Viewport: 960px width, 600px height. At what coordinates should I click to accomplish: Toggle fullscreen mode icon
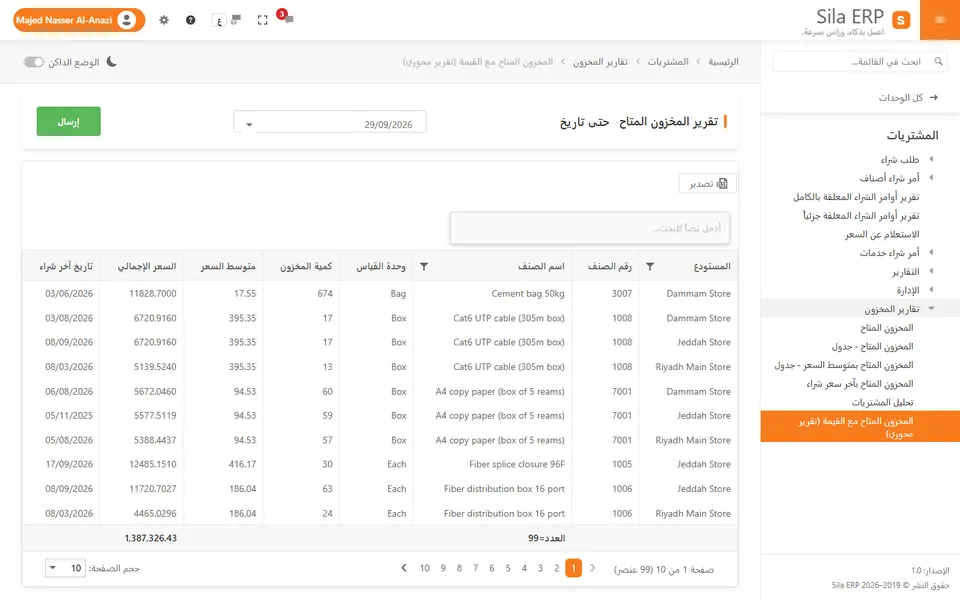pyautogui.click(x=263, y=20)
